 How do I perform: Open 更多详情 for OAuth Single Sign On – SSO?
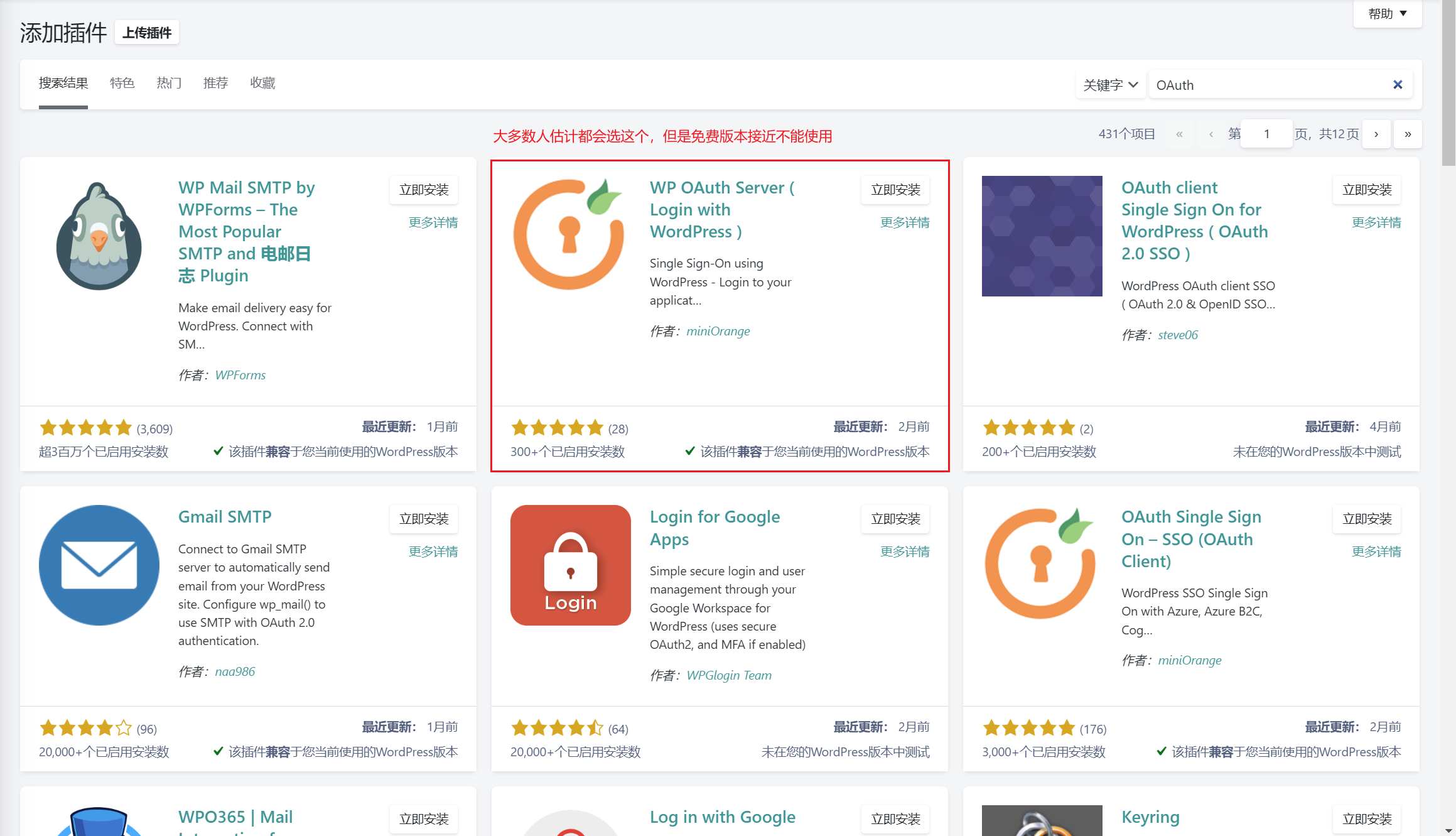coord(1376,551)
